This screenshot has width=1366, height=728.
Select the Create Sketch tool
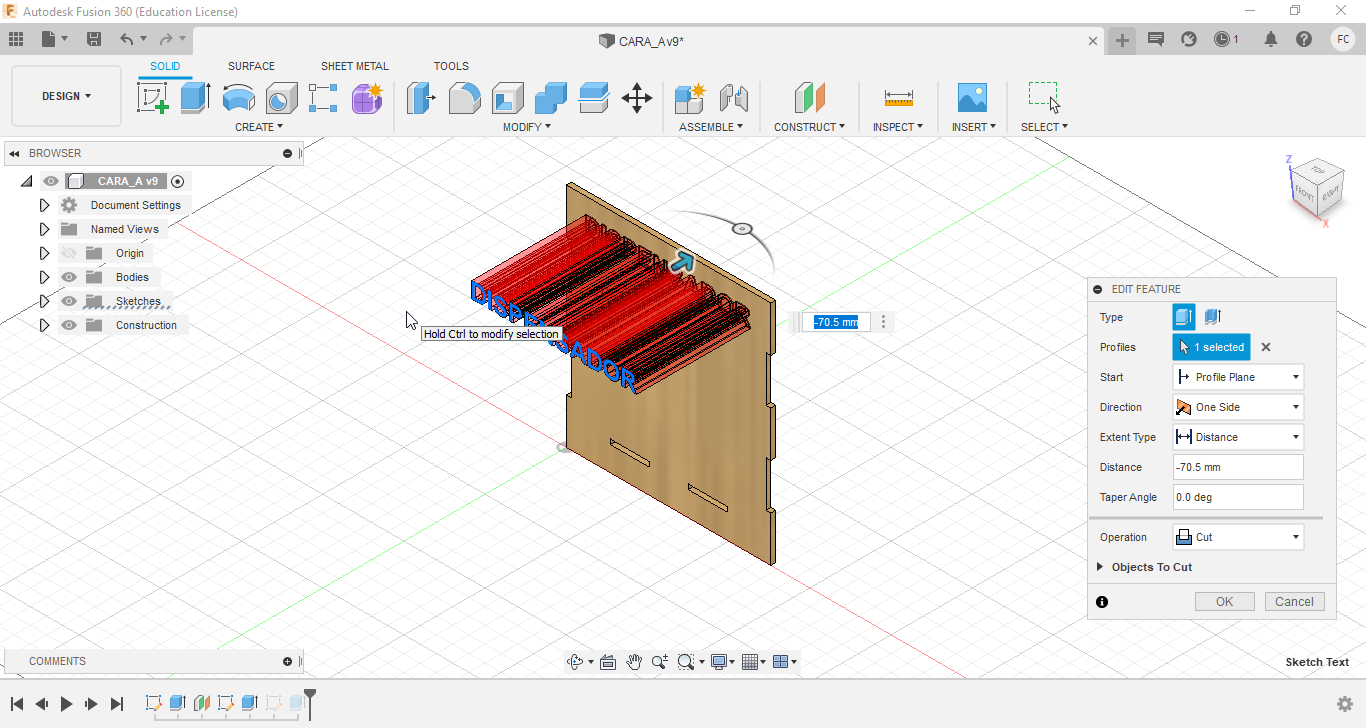click(152, 98)
